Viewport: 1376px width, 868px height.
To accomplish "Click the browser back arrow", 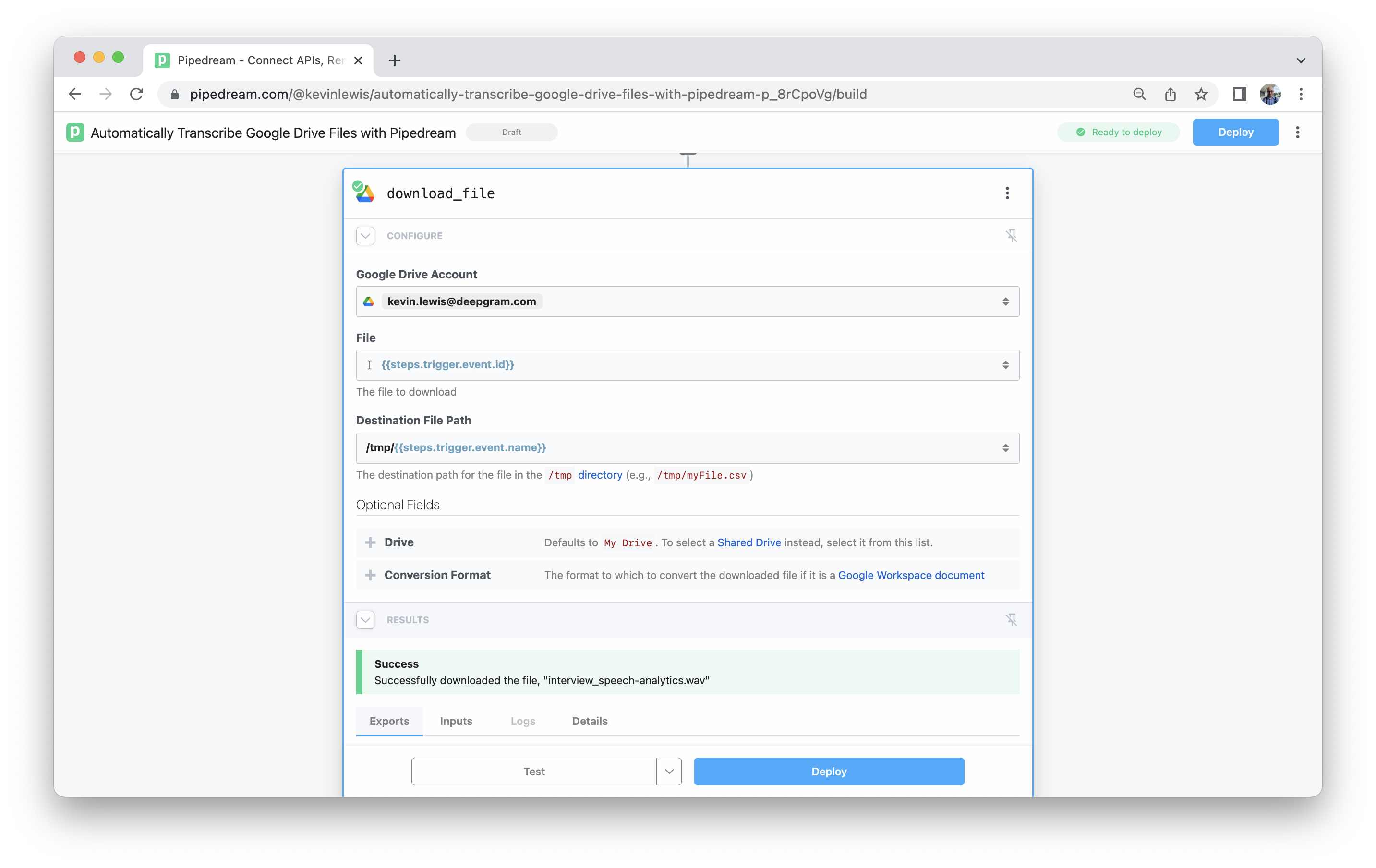I will point(75,94).
